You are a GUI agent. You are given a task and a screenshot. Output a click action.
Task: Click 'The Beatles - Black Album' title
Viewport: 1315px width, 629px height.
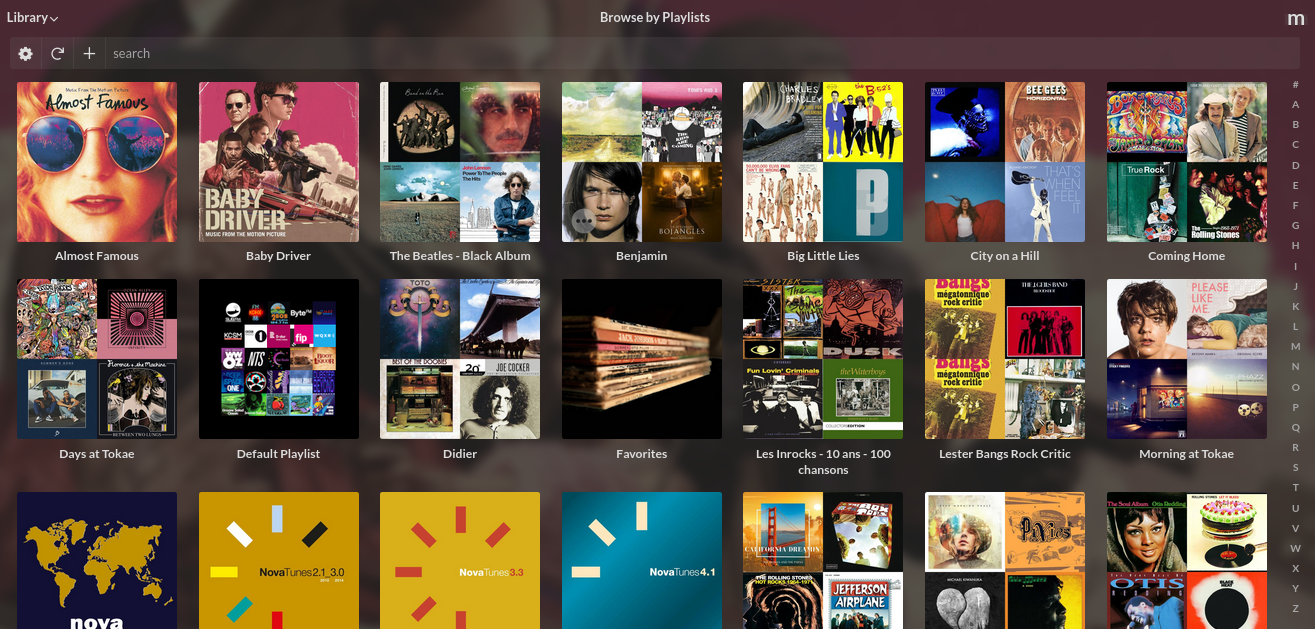(x=460, y=256)
